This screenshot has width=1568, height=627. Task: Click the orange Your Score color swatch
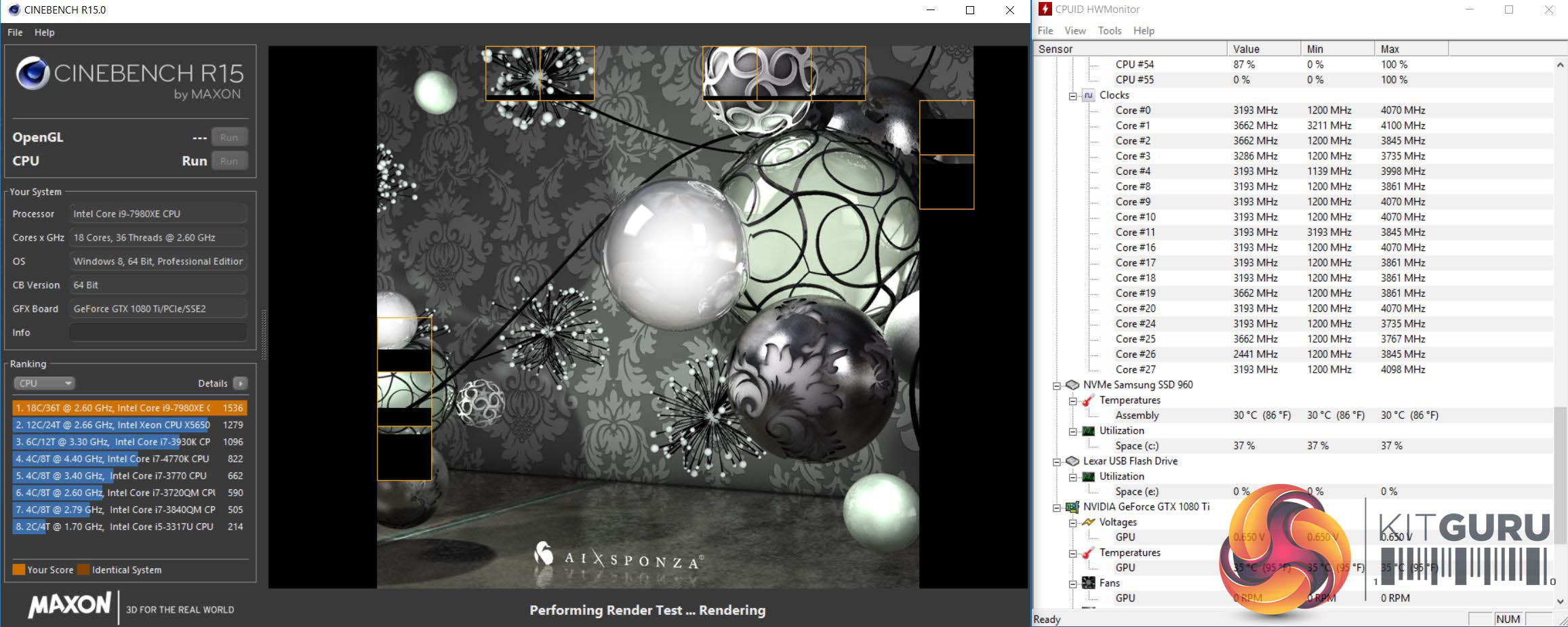point(19,570)
